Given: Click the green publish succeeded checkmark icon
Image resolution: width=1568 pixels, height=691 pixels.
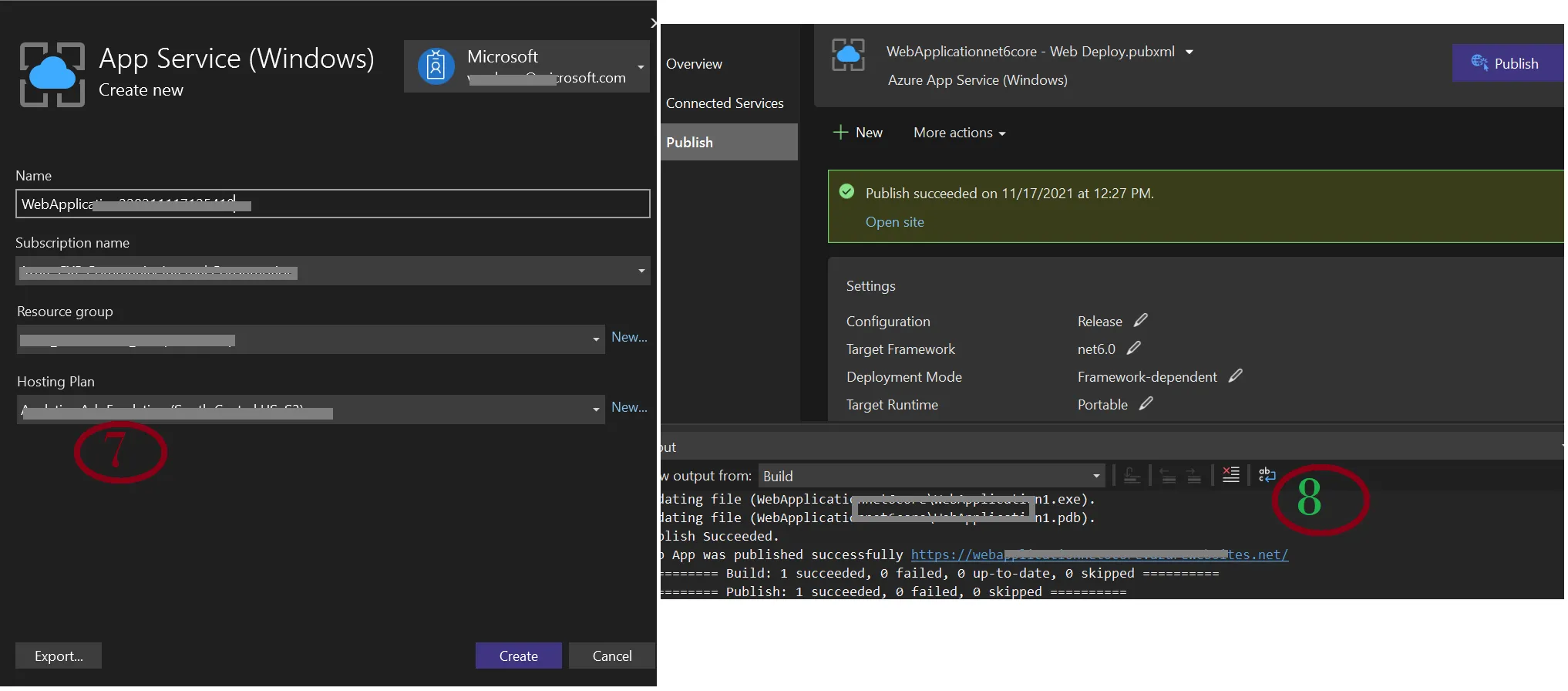Looking at the screenshot, I should pyautogui.click(x=846, y=191).
